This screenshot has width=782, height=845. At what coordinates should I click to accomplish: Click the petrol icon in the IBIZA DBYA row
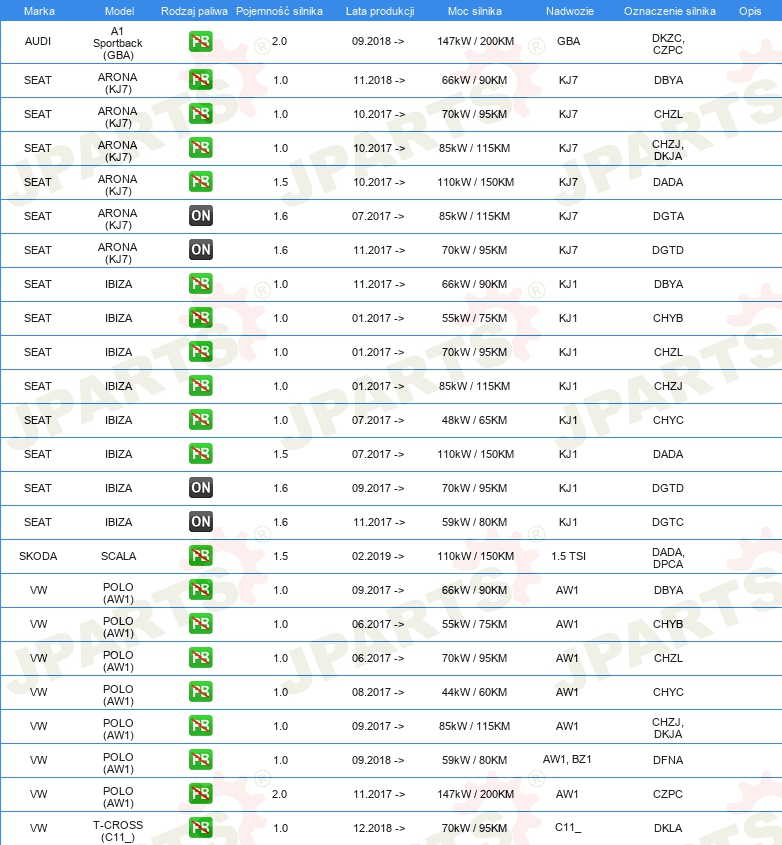(200, 283)
